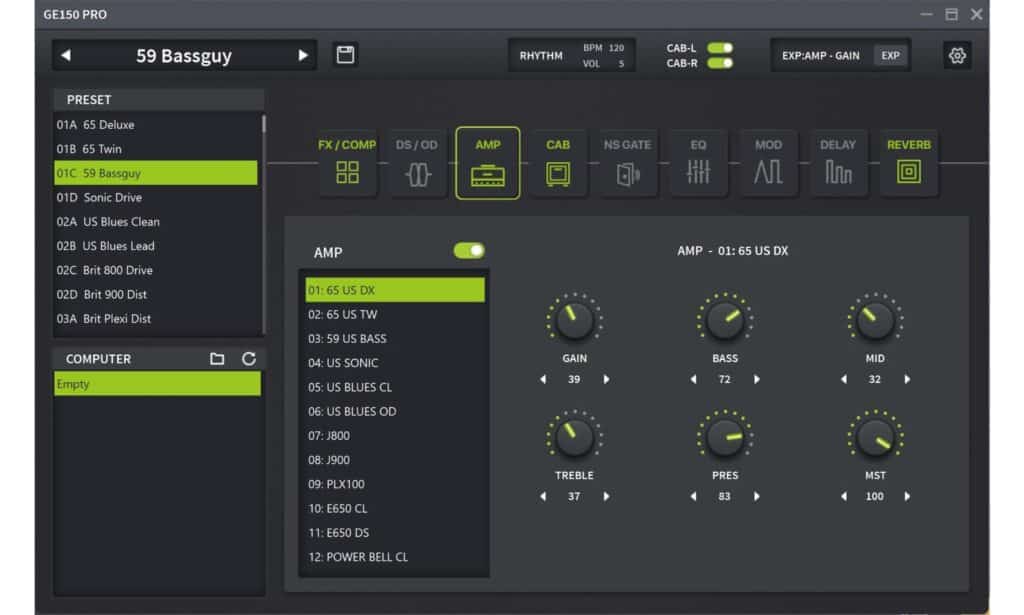Open the EQ module
The height and width of the screenshot is (615, 1024).
698,163
